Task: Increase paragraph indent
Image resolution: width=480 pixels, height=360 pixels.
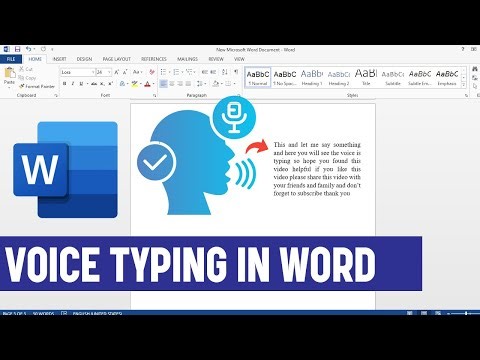Action: pyautogui.click(x=213, y=72)
